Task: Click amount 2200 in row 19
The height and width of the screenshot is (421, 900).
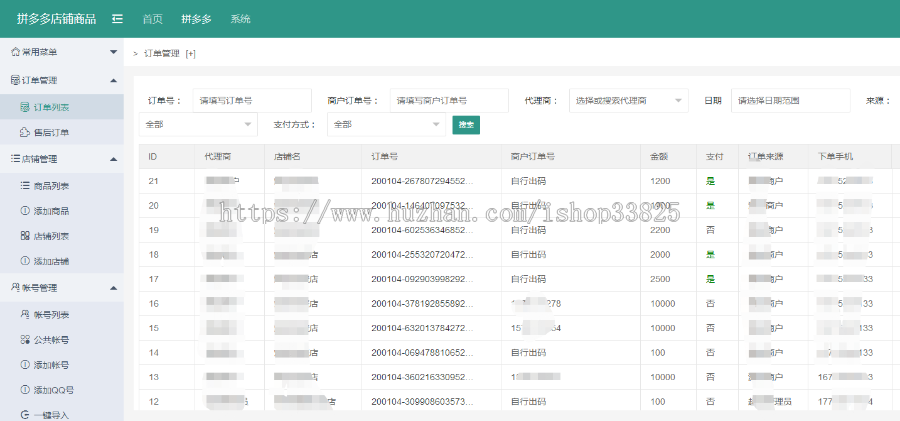Action: [660, 230]
